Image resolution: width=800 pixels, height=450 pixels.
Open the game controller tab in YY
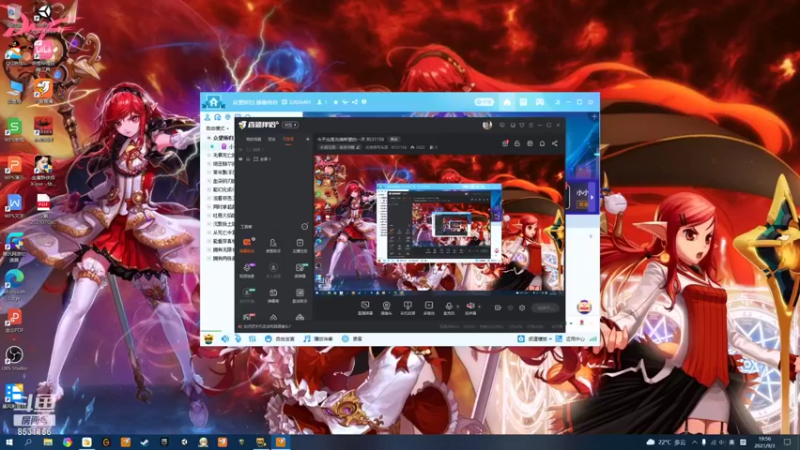(540, 102)
